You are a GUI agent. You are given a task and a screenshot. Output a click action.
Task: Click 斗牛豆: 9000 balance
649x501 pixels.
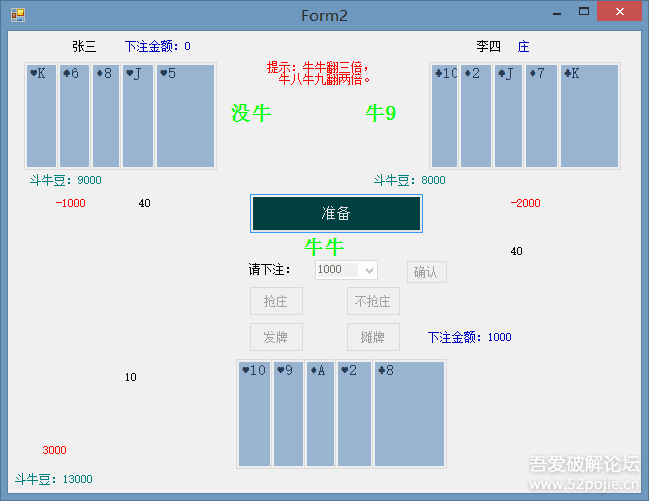[65, 180]
